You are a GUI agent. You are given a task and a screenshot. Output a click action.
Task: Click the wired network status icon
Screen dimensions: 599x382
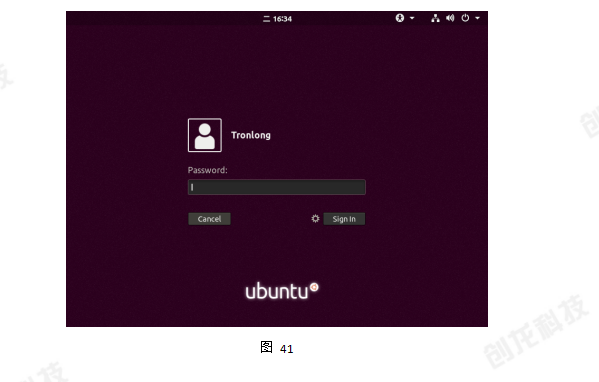[435, 18]
